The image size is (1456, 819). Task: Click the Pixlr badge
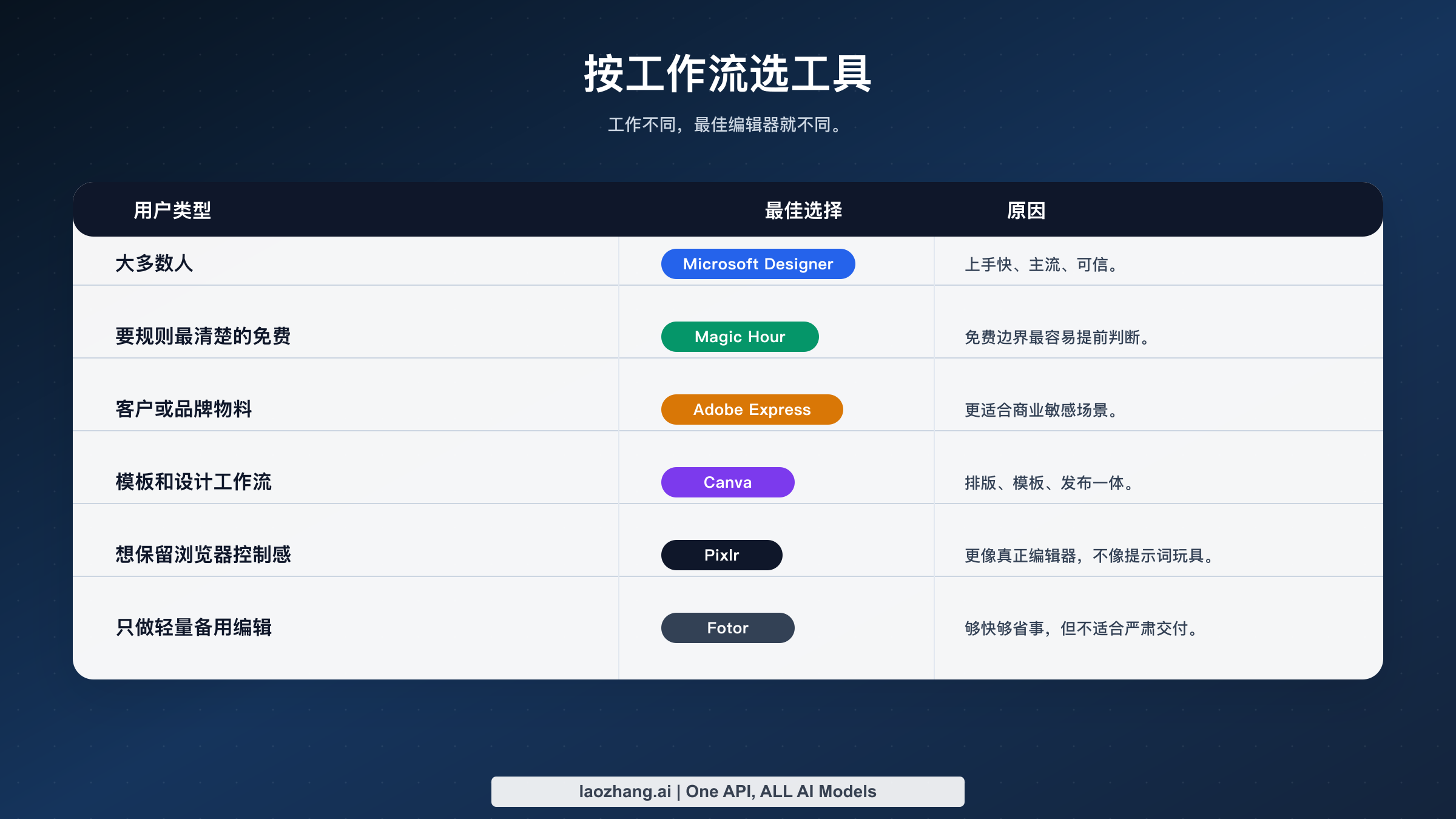coord(722,554)
